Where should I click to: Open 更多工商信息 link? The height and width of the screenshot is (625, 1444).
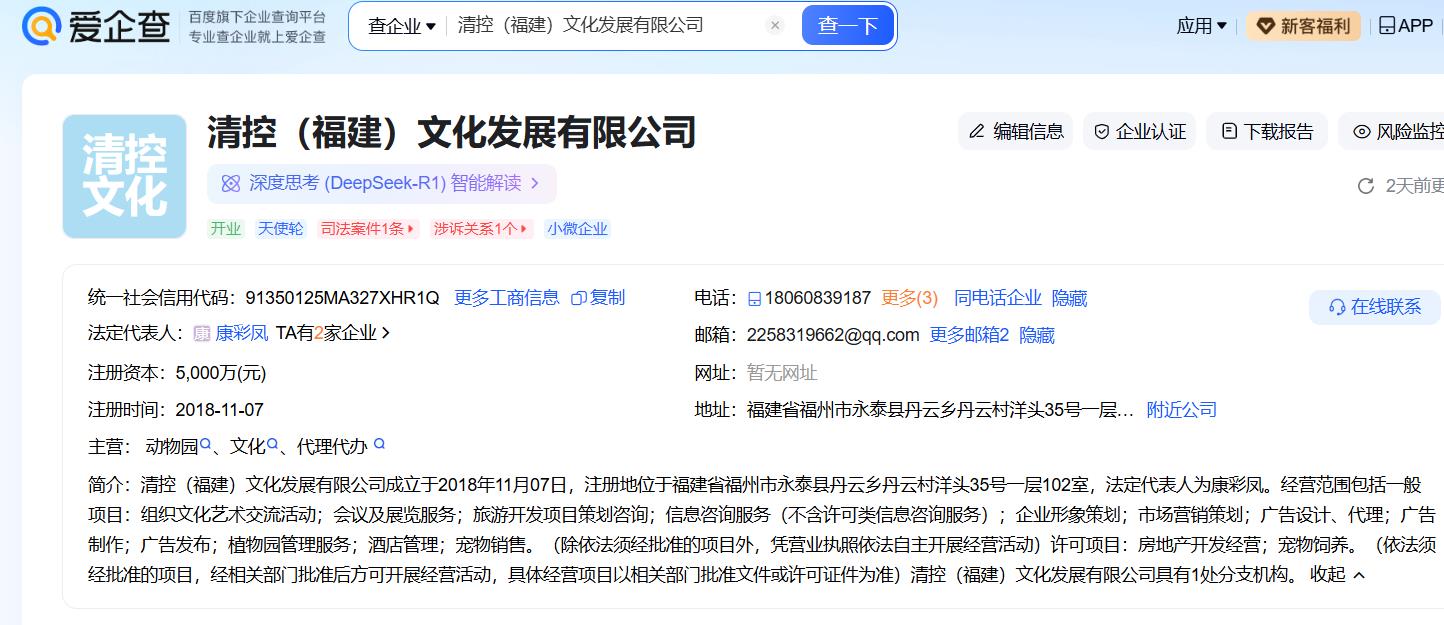tap(506, 298)
